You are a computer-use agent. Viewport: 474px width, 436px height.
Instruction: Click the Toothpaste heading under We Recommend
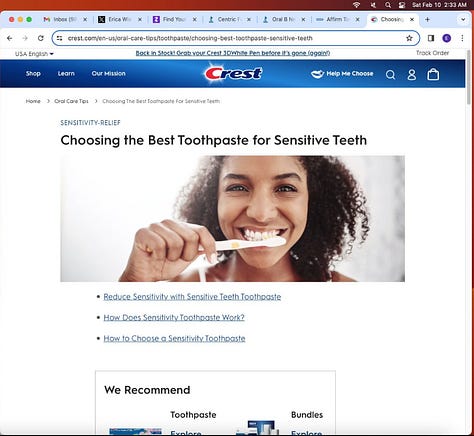coord(193,415)
